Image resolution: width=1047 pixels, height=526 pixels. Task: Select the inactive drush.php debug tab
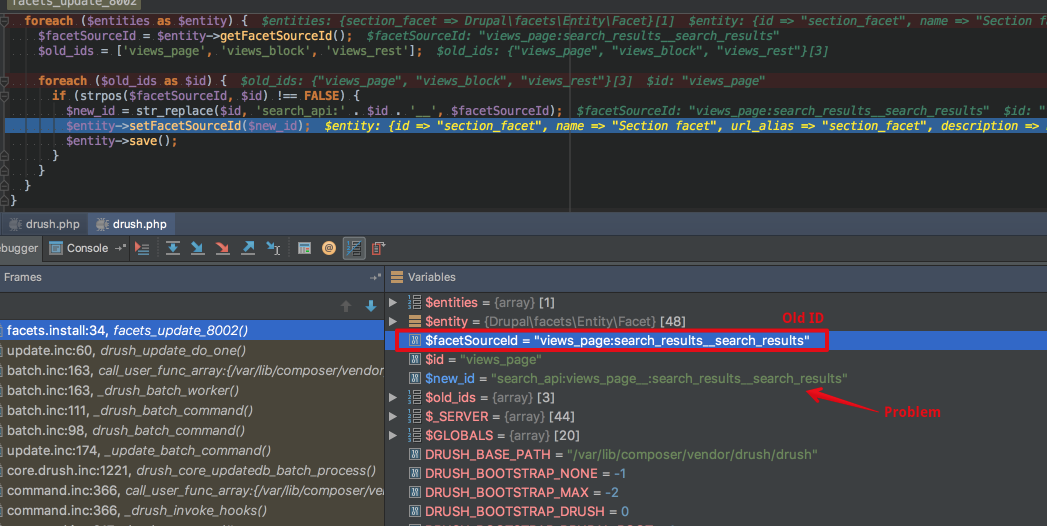click(45, 224)
